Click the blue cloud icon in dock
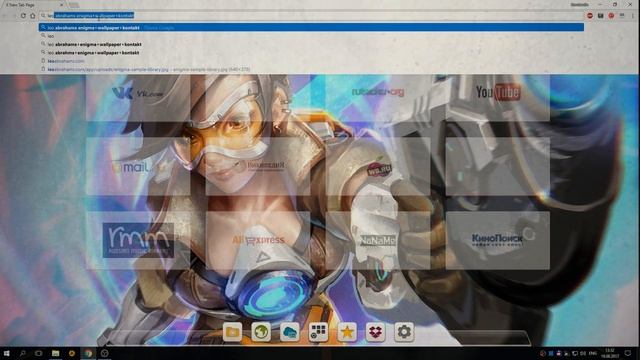Viewport: 640px width, 360px height. (x=289, y=332)
